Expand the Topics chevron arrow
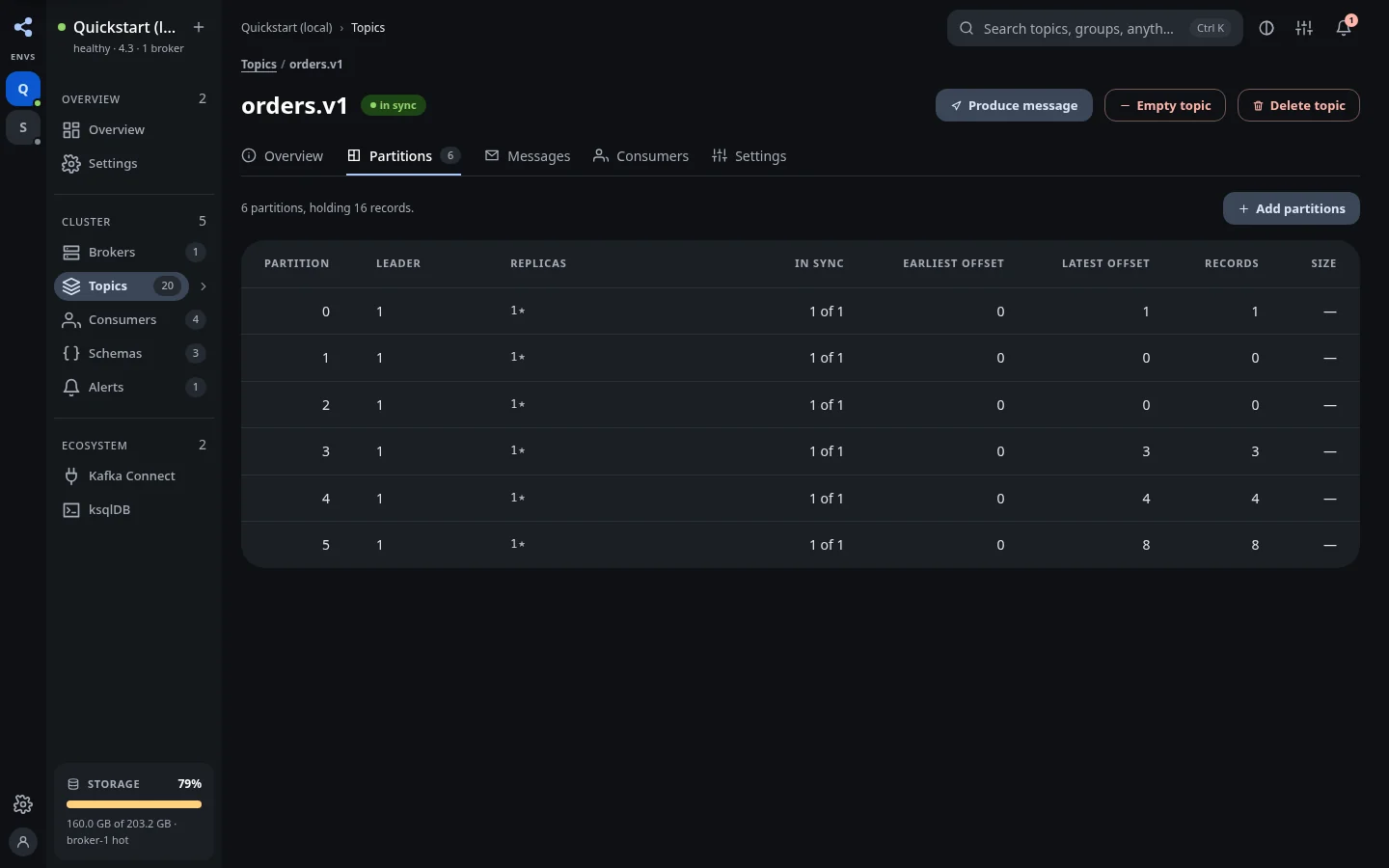This screenshot has height=868, width=1389. point(203,286)
